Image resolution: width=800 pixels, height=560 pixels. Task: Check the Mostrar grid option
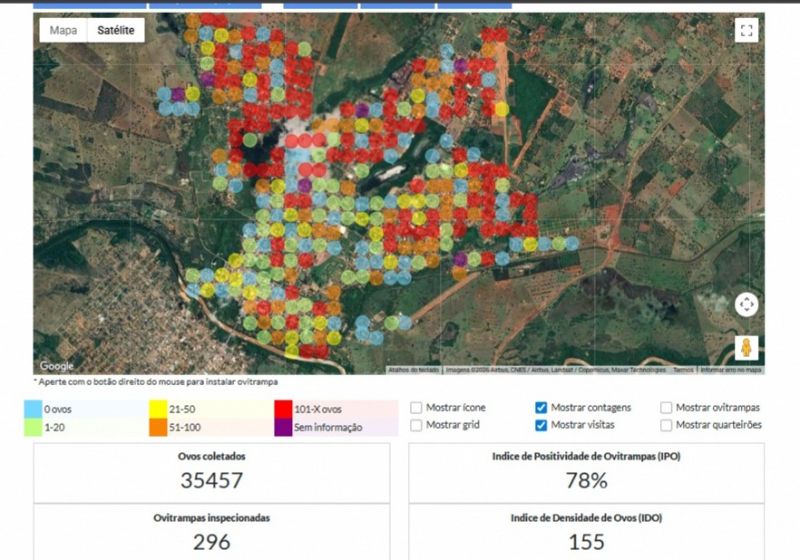click(x=416, y=425)
